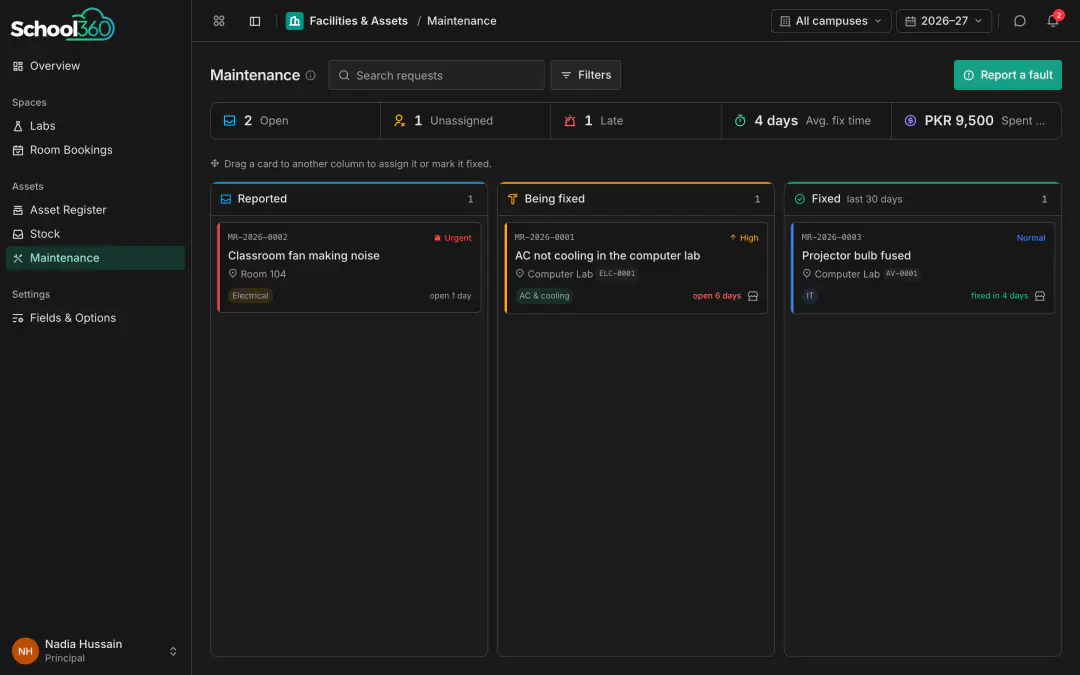Click the drag hint move icon
1080x675 pixels.
coord(215,163)
